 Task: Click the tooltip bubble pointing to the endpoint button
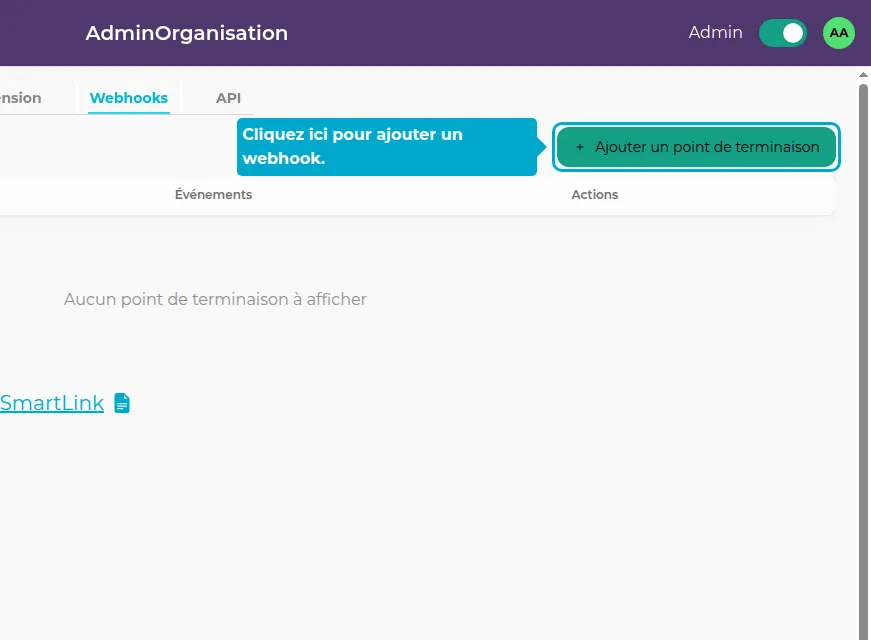pos(387,146)
